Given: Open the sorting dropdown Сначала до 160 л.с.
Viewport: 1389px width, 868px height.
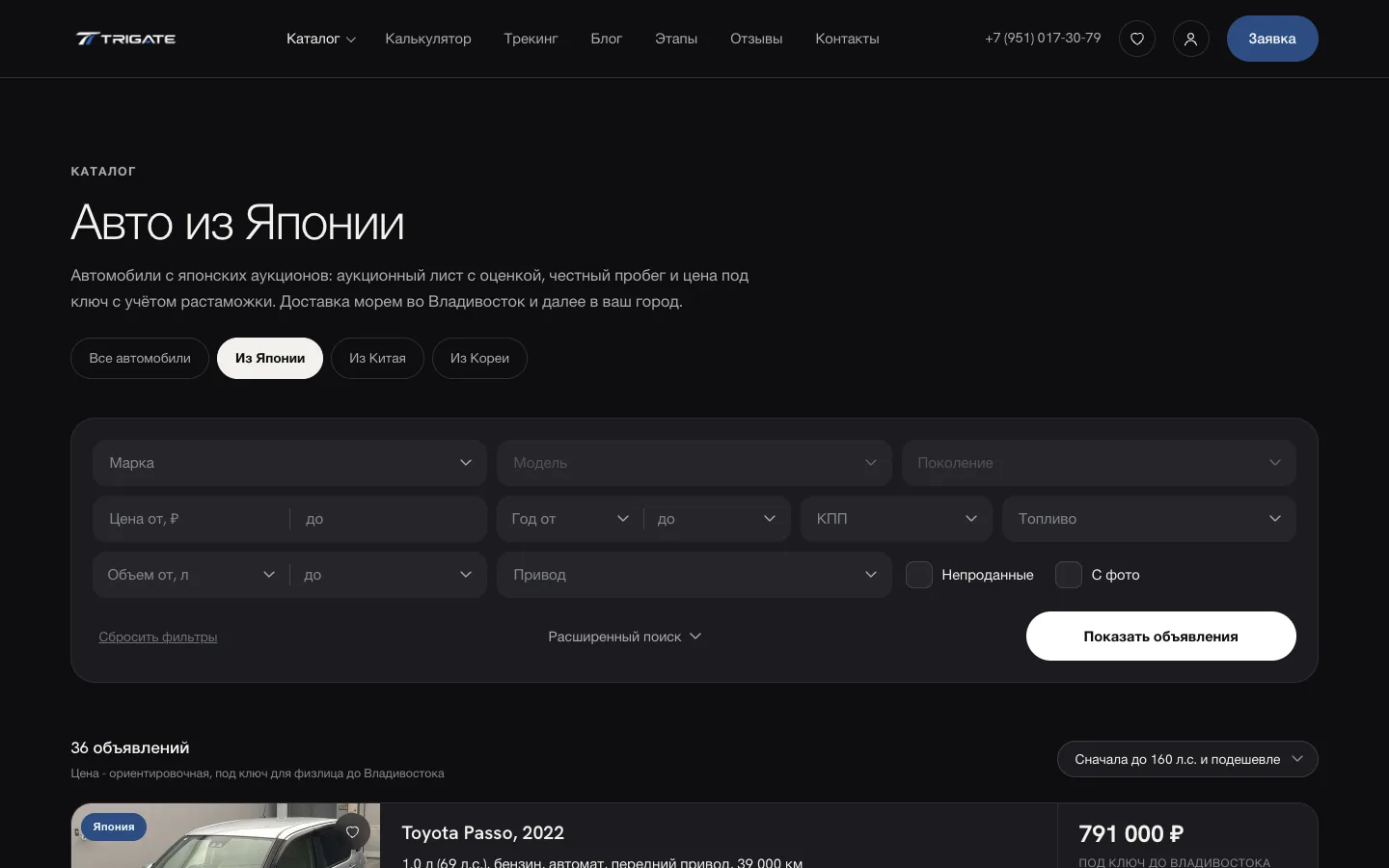Looking at the screenshot, I should pyautogui.click(x=1187, y=759).
